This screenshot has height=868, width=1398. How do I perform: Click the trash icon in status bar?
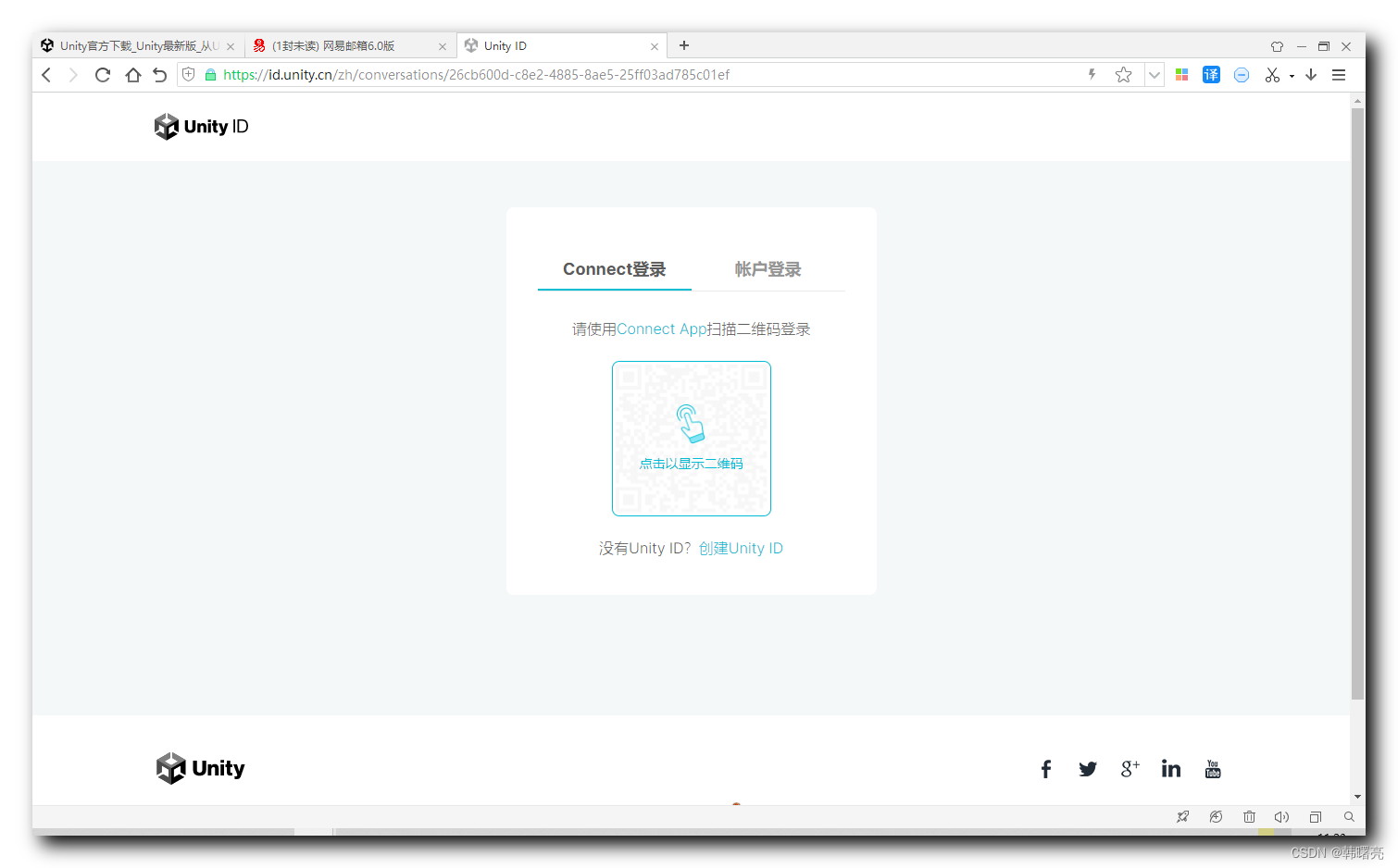click(1249, 817)
